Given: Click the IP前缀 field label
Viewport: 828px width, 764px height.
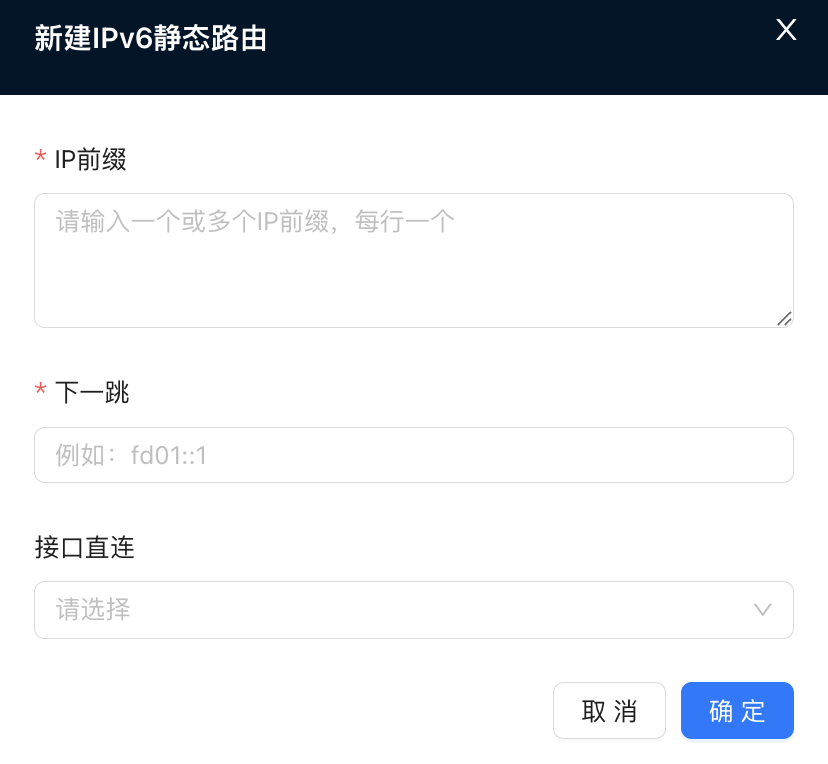Looking at the screenshot, I should click(90, 159).
